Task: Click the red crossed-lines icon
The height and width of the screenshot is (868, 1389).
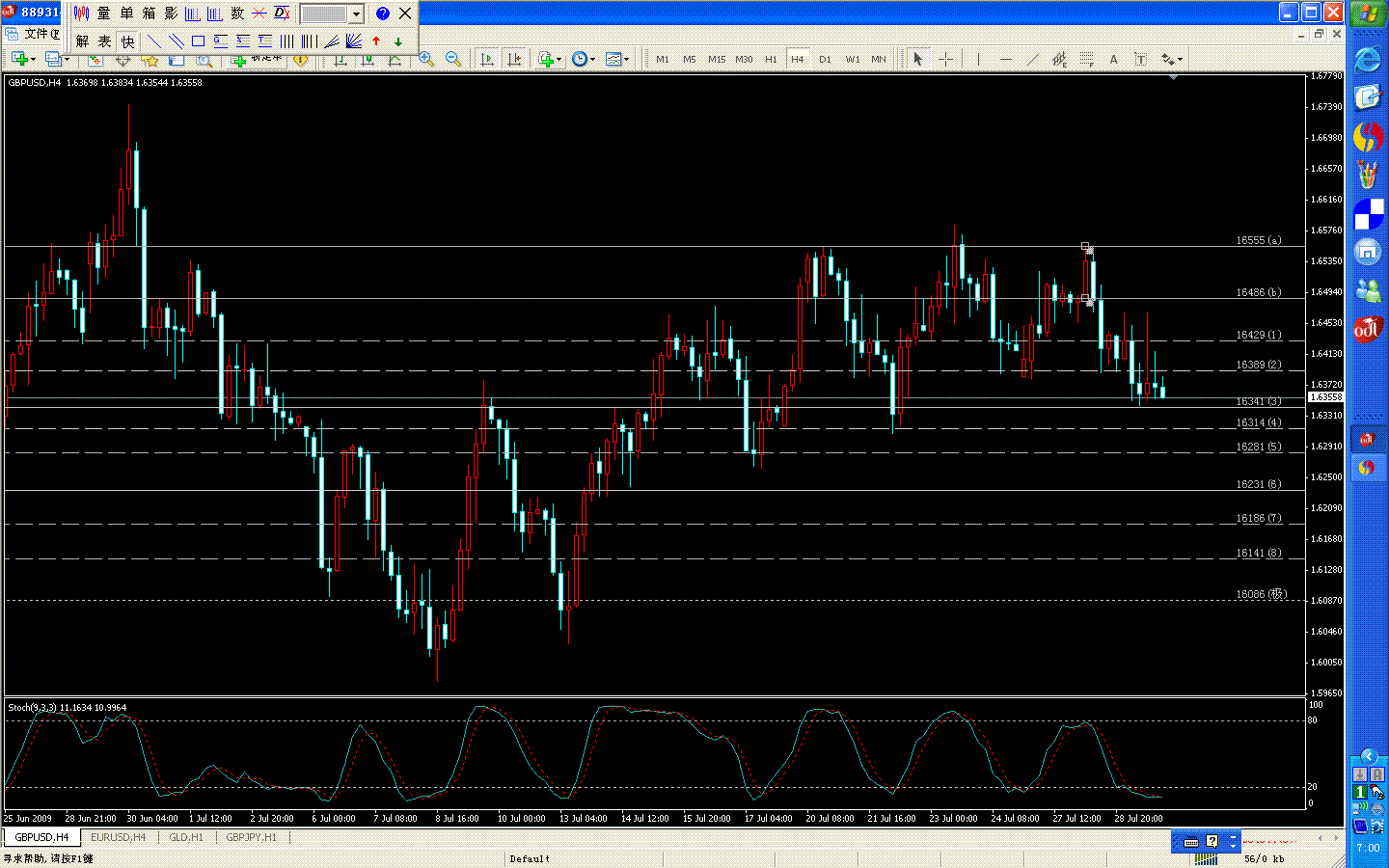Action: 259,14
